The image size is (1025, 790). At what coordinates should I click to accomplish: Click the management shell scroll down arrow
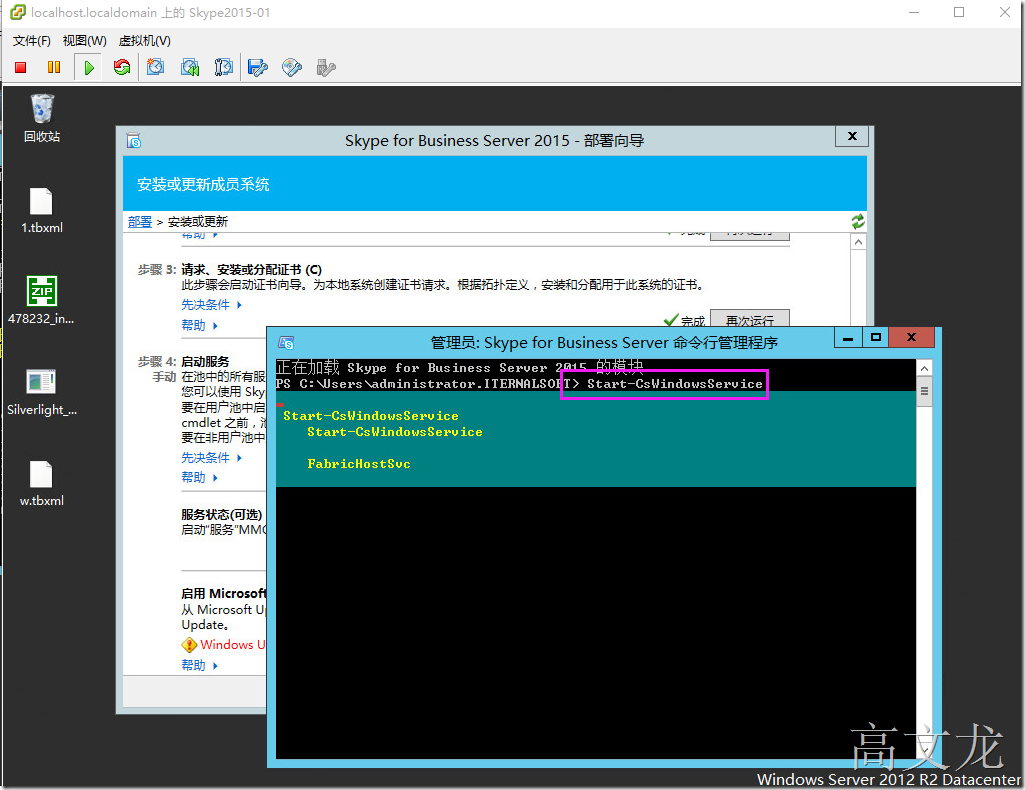pyautogui.click(x=924, y=750)
